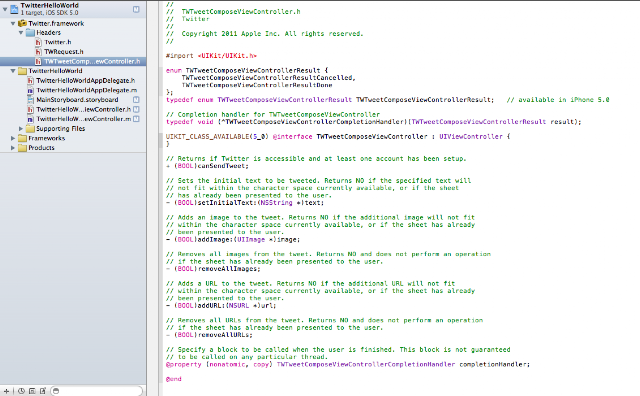This screenshot has height=396, width=640.
Task: Click the removeAllURLs method declaration
Action: click(x=209, y=335)
